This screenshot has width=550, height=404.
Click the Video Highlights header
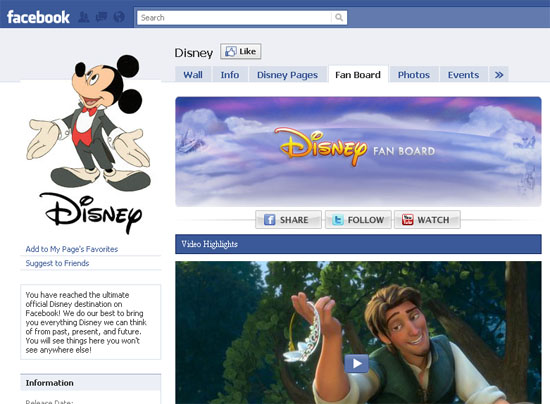pyautogui.click(x=358, y=244)
